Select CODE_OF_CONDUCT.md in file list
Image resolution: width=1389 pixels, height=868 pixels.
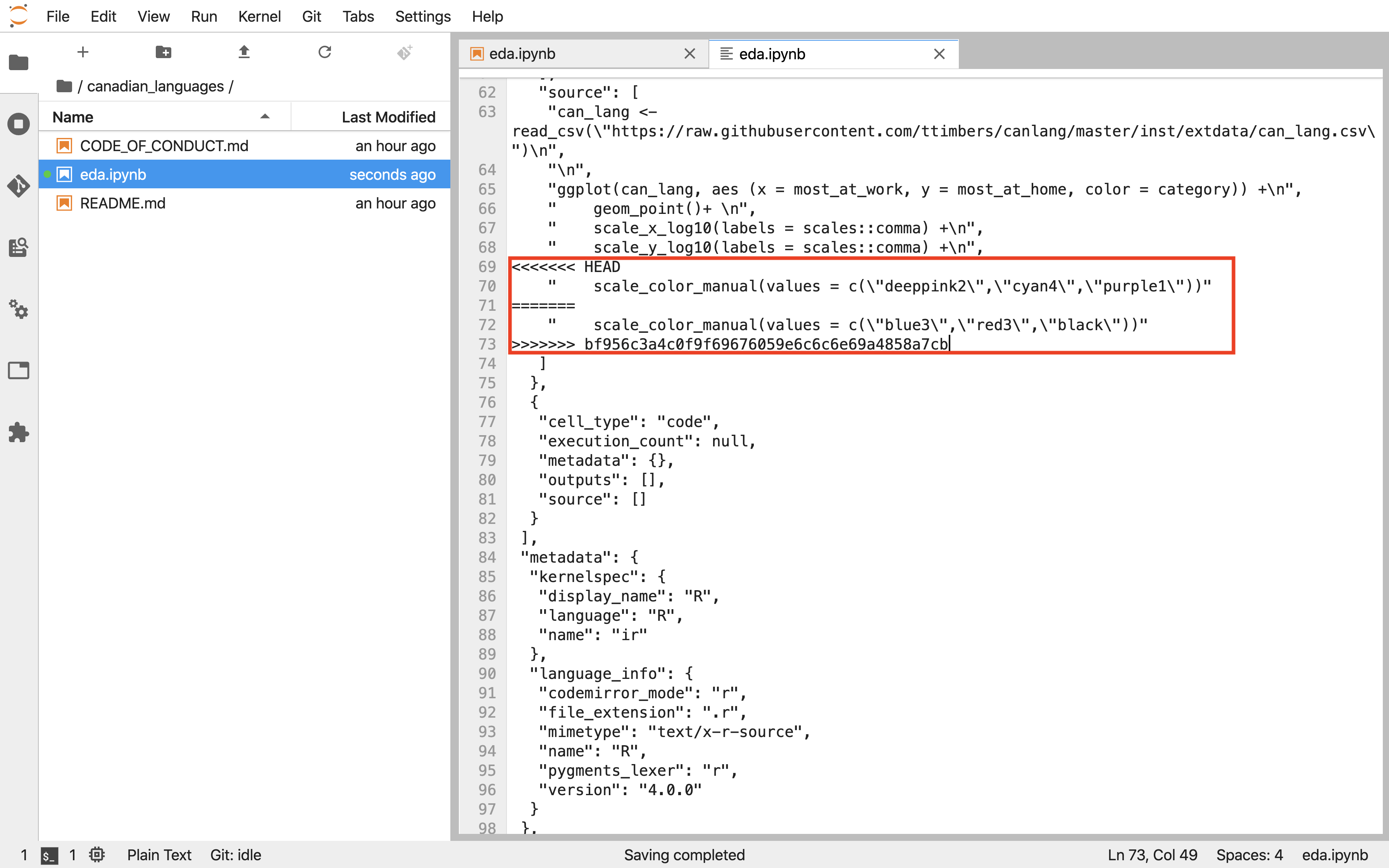coord(245,146)
